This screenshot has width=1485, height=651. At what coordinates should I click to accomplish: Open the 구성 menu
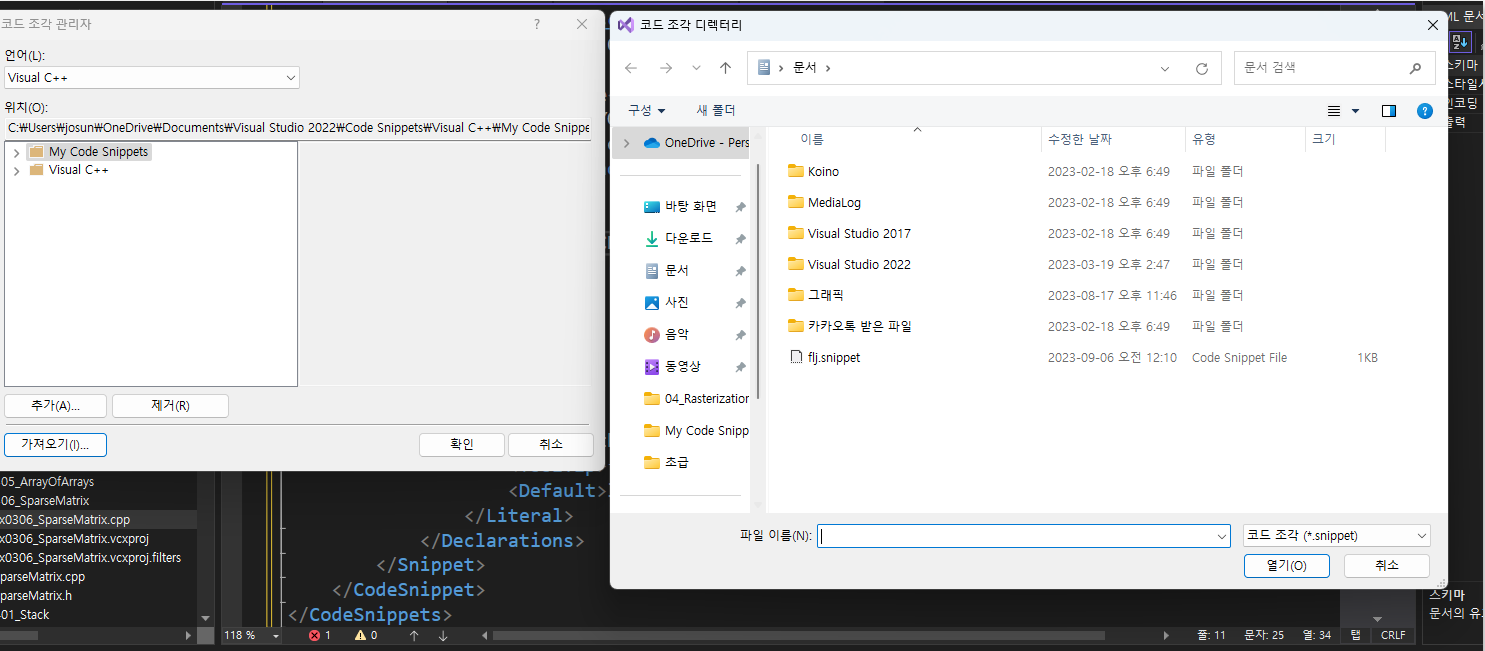coord(646,110)
